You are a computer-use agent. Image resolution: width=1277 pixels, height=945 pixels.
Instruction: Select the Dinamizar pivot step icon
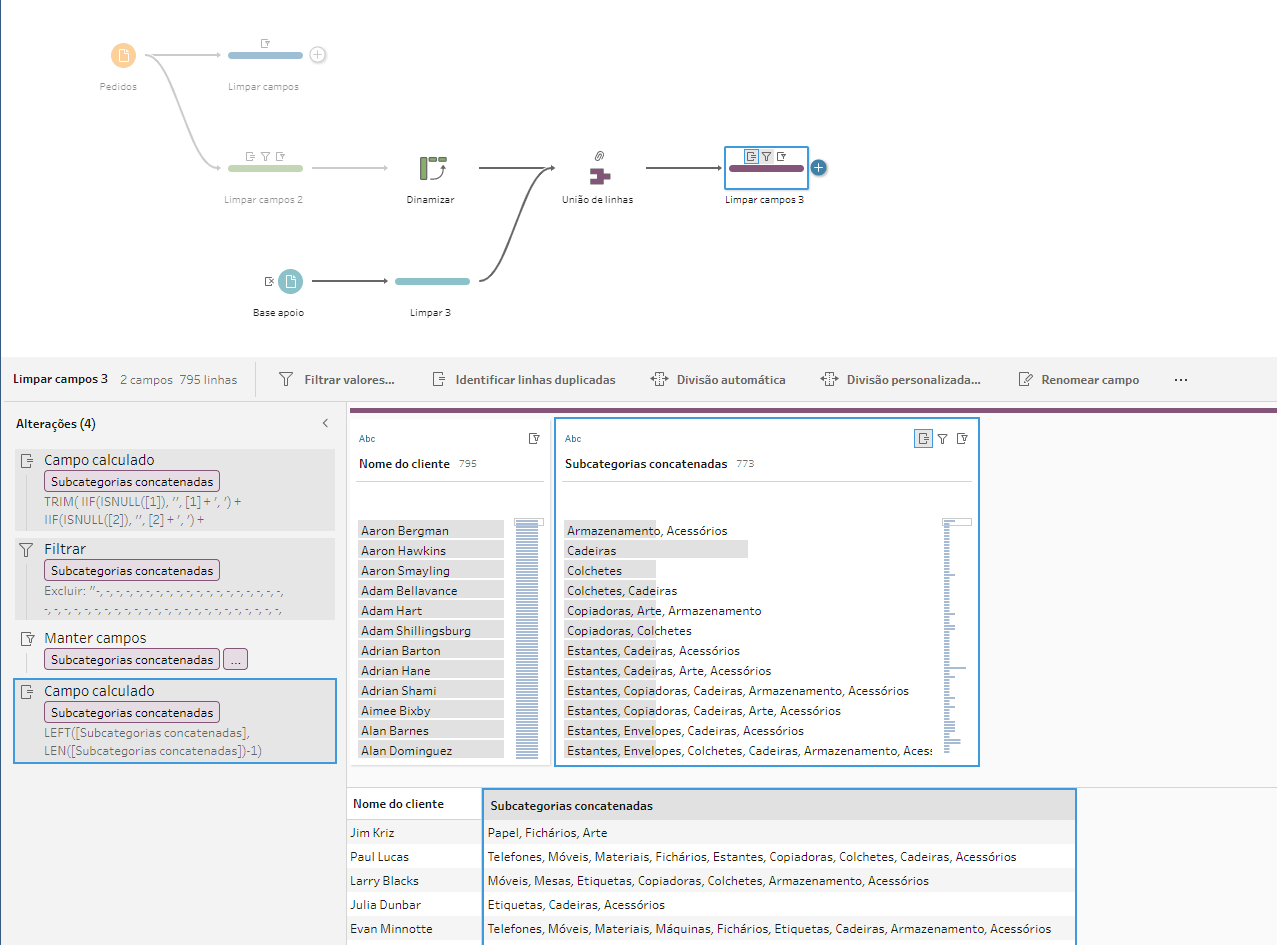[433, 168]
